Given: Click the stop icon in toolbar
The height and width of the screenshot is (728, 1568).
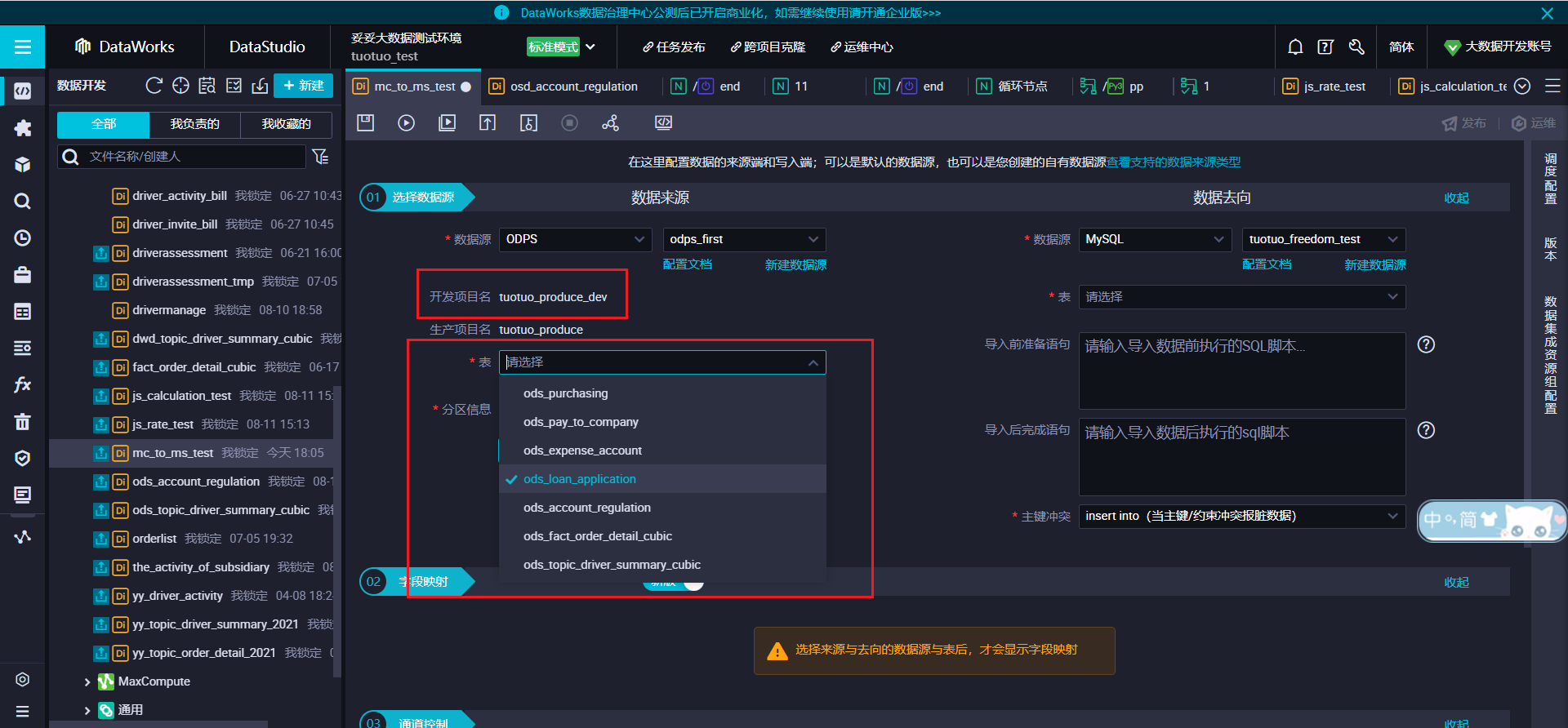Looking at the screenshot, I should click(569, 123).
